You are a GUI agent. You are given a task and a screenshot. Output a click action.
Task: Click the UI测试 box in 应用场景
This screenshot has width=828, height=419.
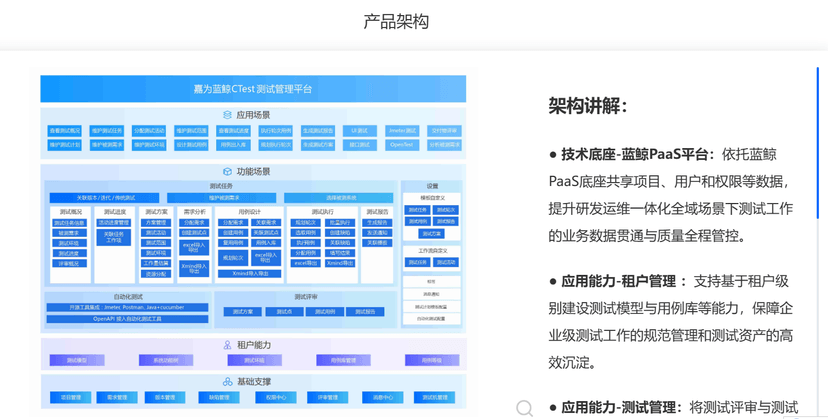point(360,131)
